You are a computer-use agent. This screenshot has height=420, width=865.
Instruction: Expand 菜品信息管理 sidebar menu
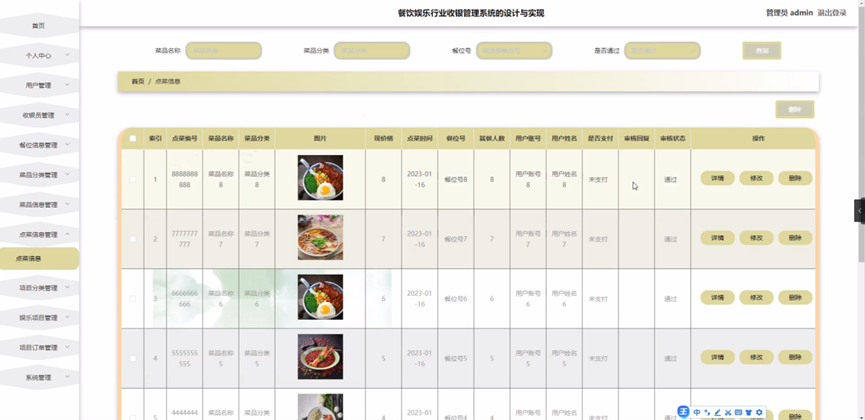(x=39, y=205)
